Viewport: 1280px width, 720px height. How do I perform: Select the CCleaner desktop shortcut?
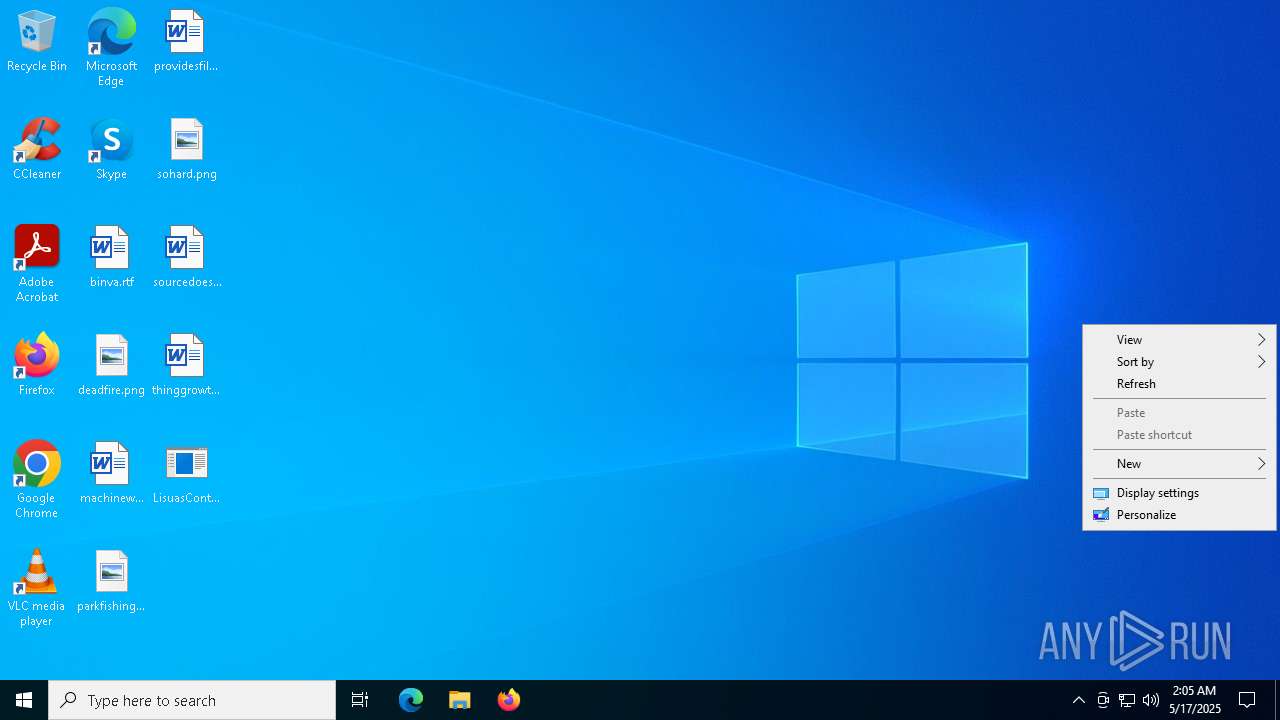pyautogui.click(x=37, y=150)
